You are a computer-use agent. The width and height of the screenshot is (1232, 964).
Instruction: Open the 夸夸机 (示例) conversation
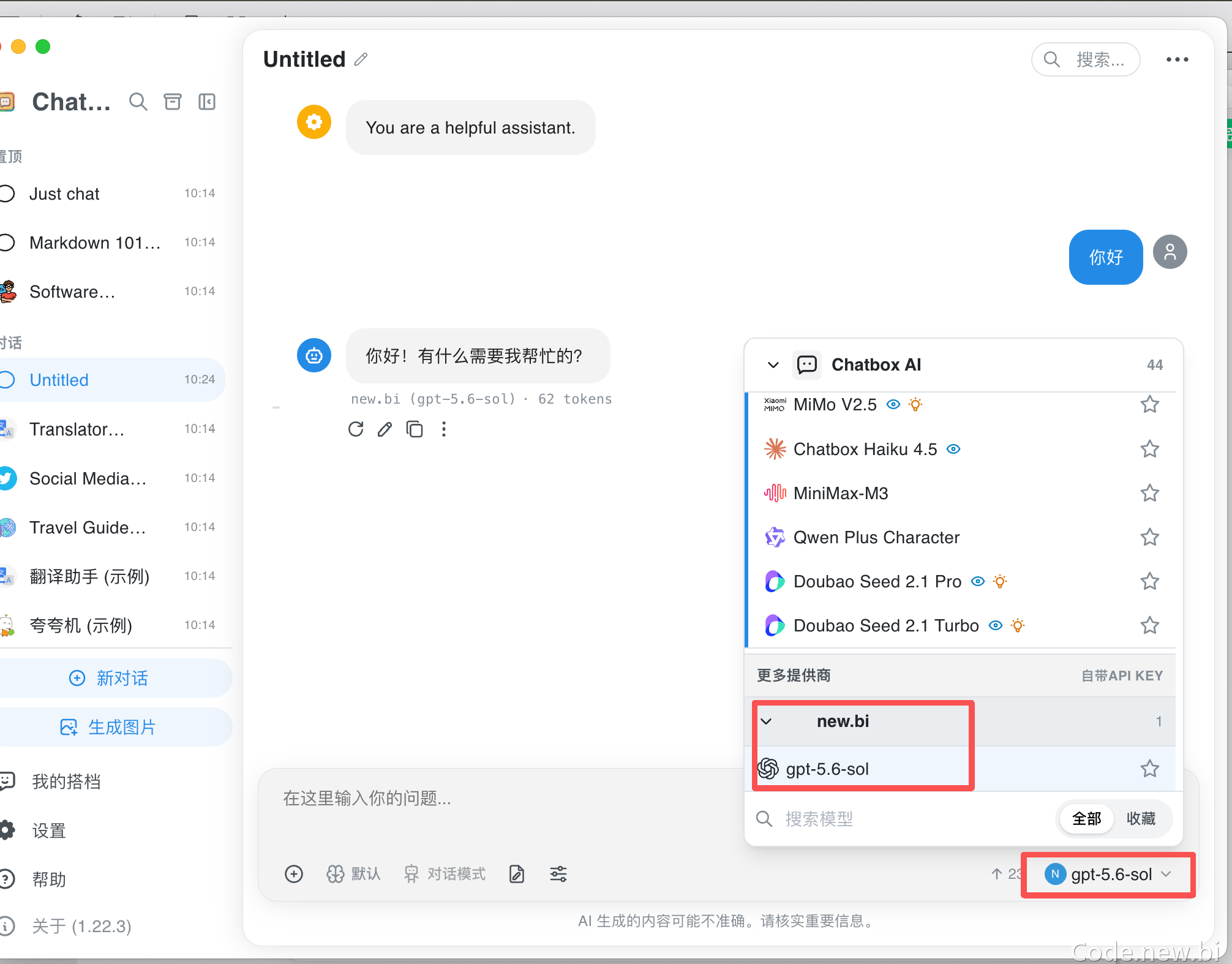[111, 625]
